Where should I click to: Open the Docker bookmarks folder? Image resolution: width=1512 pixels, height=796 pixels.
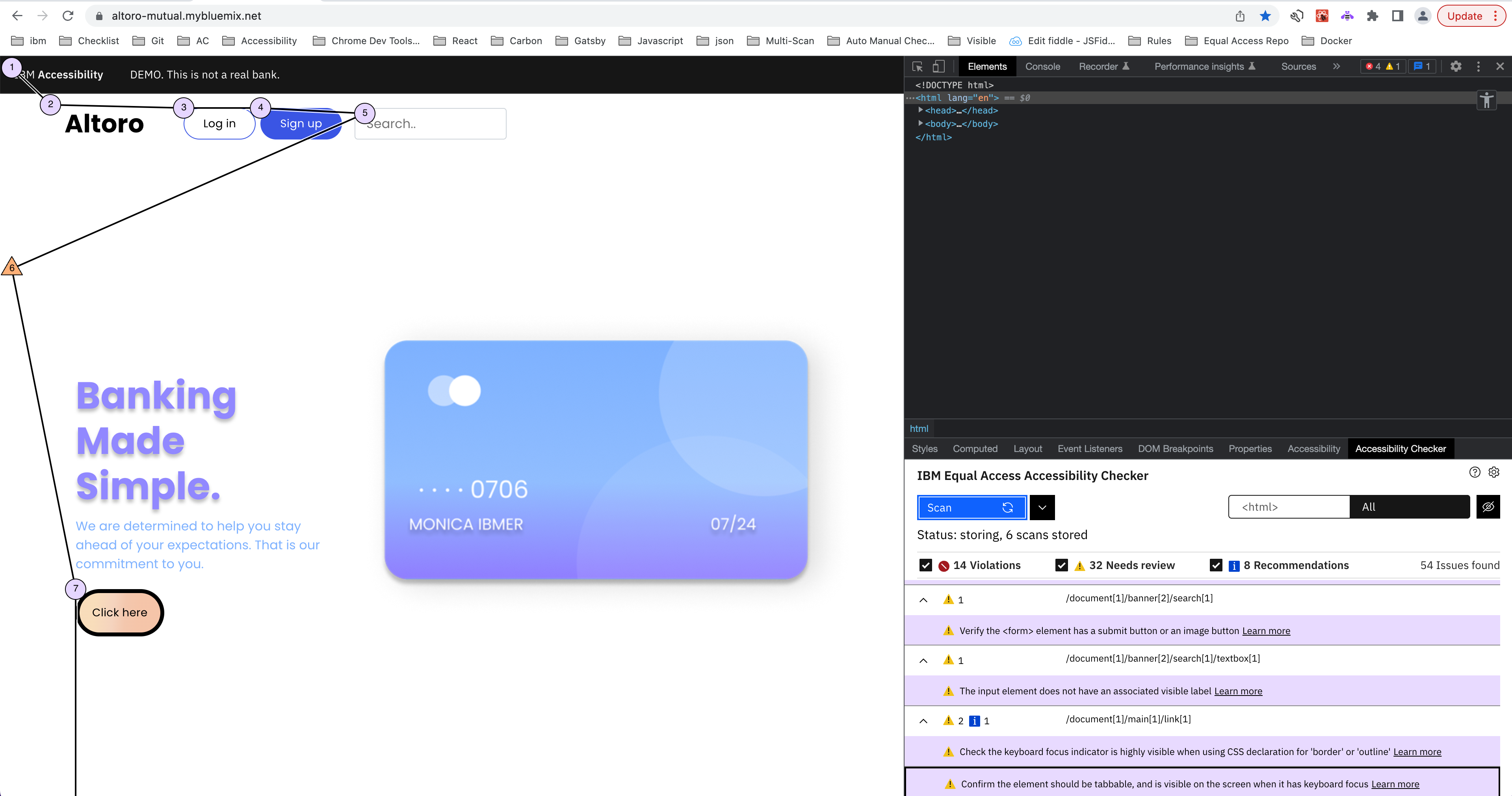(x=1326, y=41)
